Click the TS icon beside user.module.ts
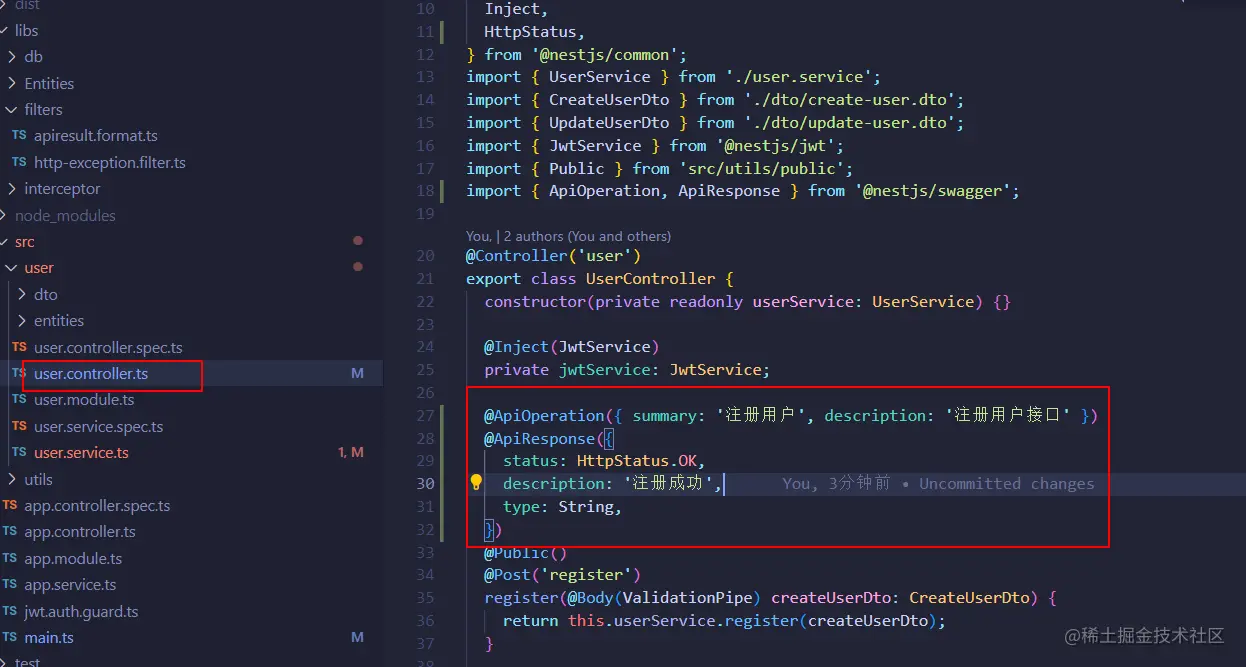 [x=19, y=399]
